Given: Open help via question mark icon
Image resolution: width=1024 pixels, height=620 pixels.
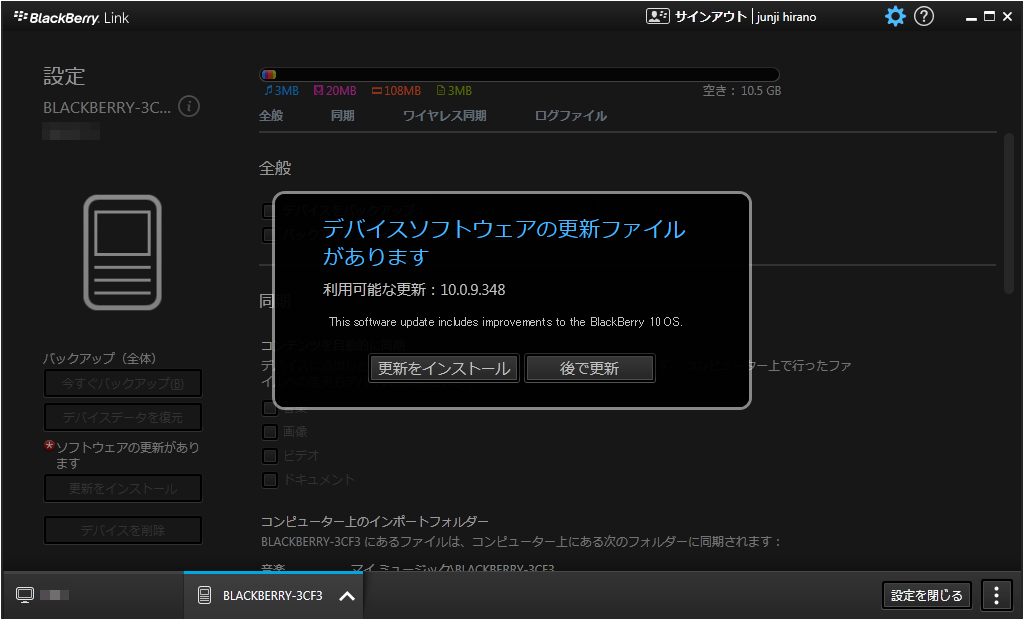Looking at the screenshot, I should tap(924, 17).
